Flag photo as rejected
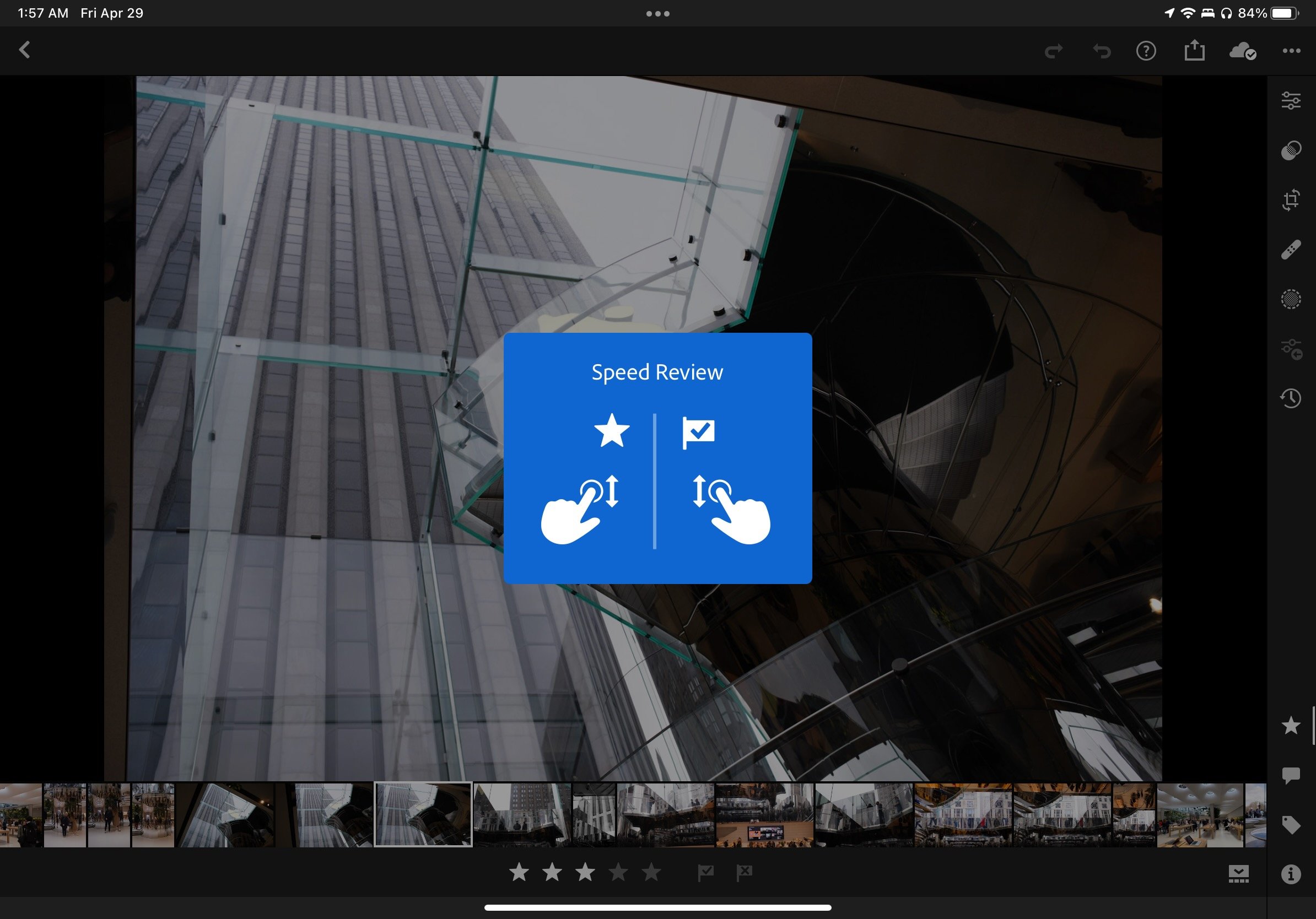The height and width of the screenshot is (919, 1316). pos(744,873)
